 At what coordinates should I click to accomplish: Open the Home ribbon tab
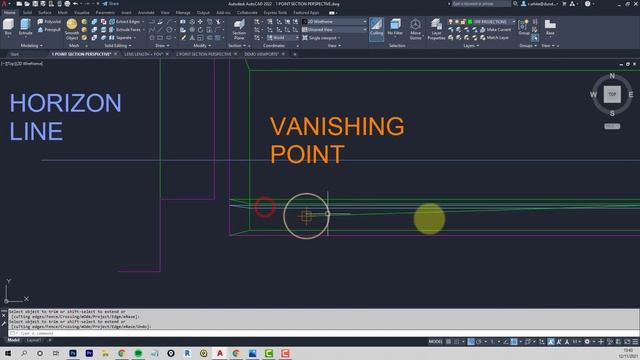point(9,13)
